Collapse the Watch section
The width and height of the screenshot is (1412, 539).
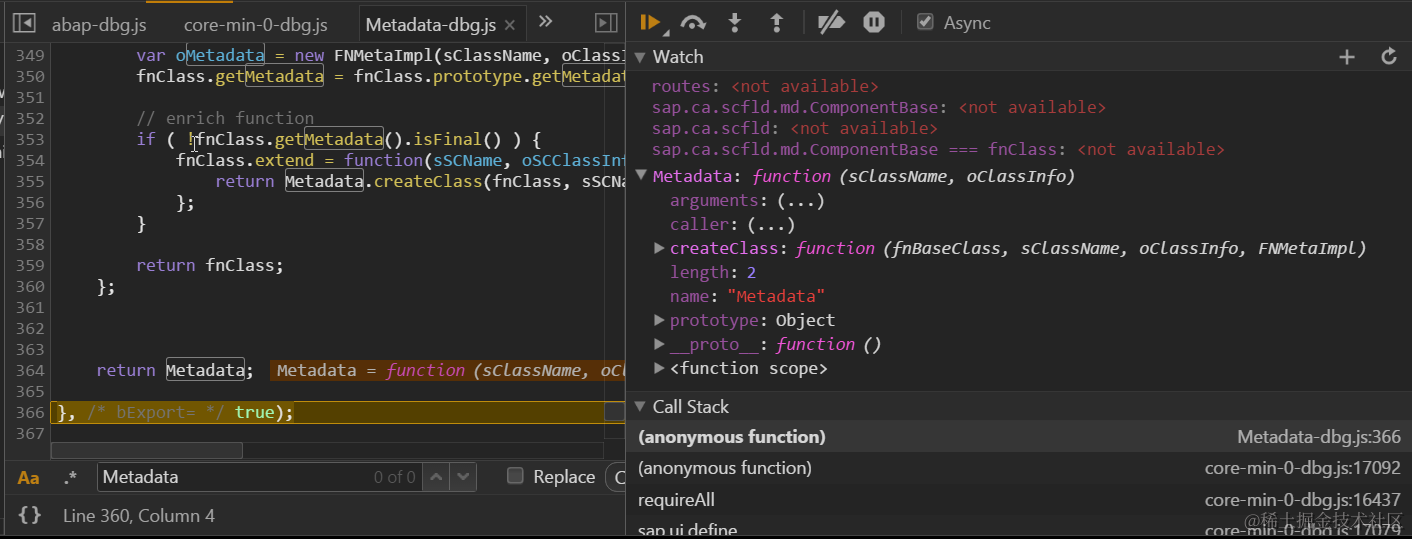tap(640, 57)
